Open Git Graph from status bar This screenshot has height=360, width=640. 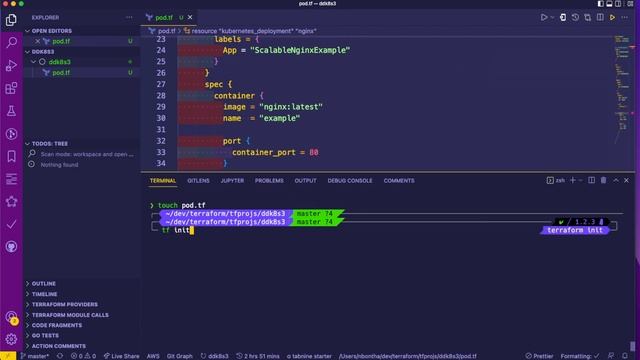[180, 356]
